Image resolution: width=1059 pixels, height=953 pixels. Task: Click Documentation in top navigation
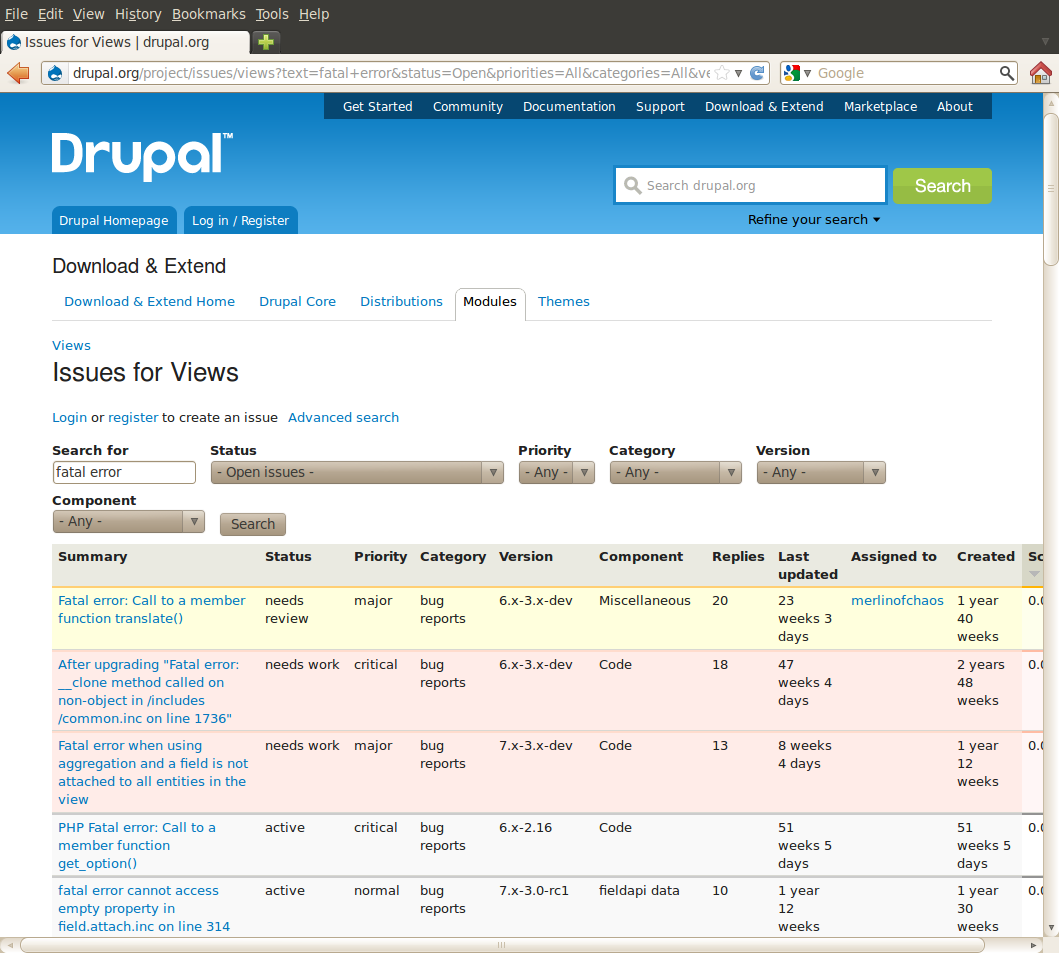tap(569, 107)
